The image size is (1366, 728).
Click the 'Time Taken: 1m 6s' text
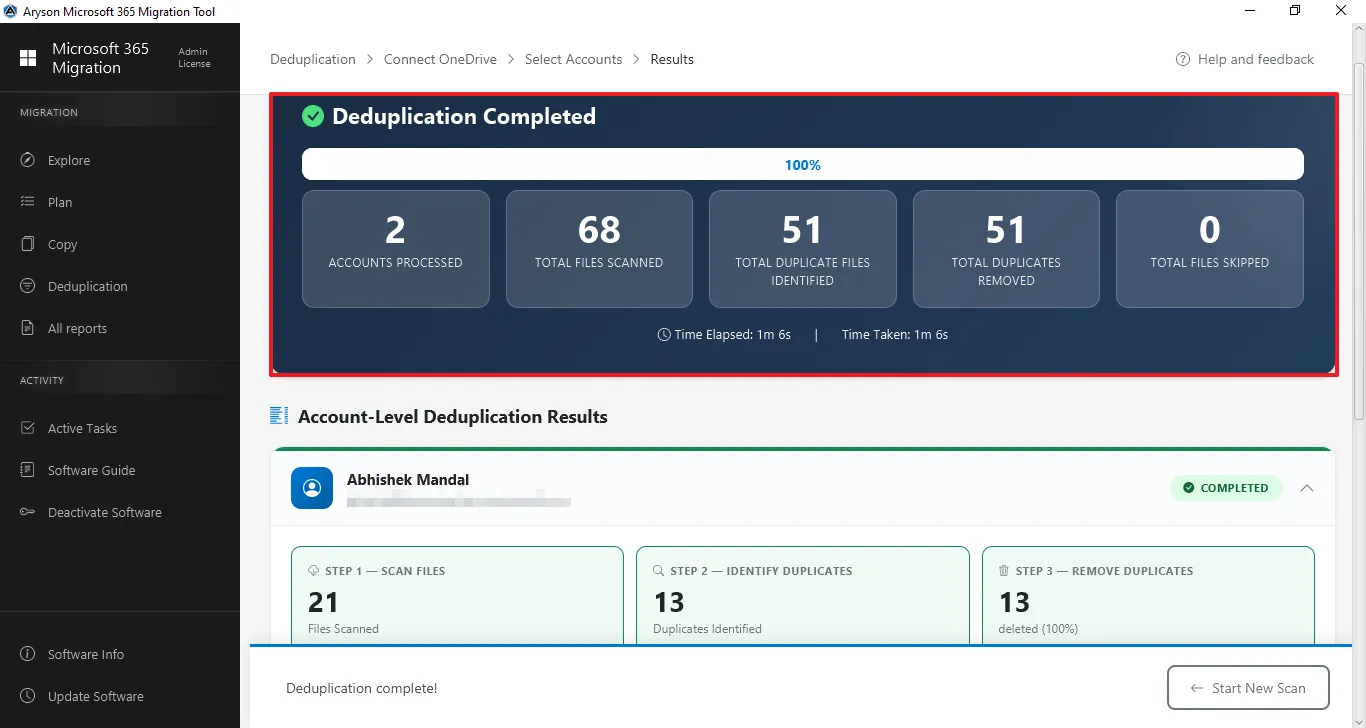click(895, 335)
